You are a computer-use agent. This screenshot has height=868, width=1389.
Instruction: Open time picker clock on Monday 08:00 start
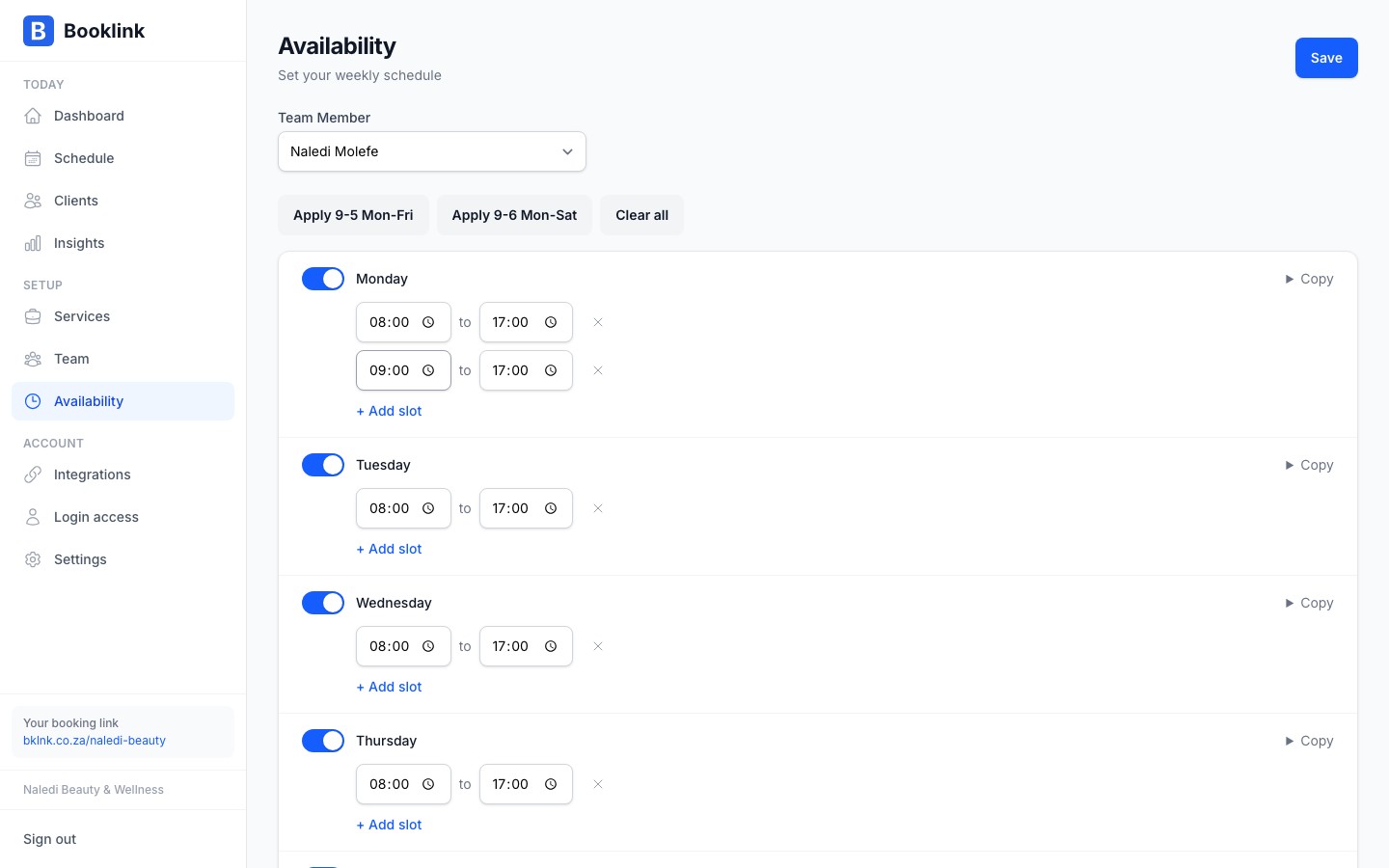click(428, 322)
